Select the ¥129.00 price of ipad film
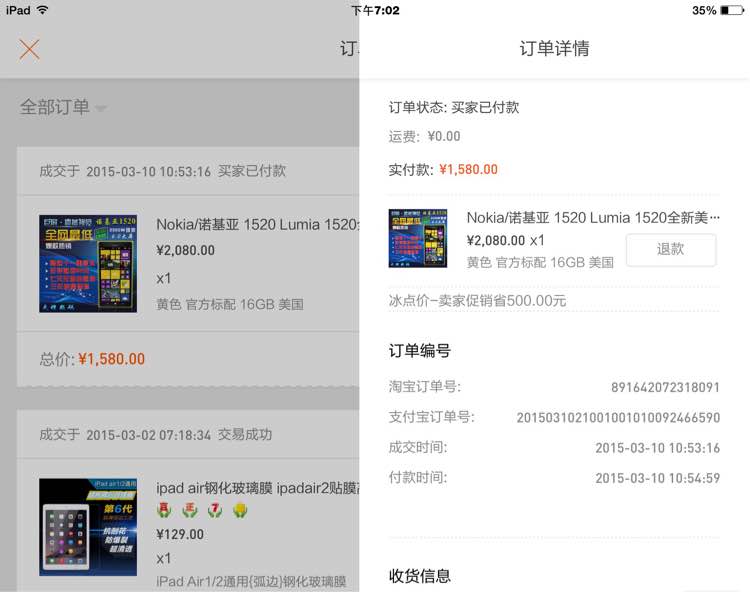This screenshot has height=592, width=750. pyautogui.click(x=180, y=534)
